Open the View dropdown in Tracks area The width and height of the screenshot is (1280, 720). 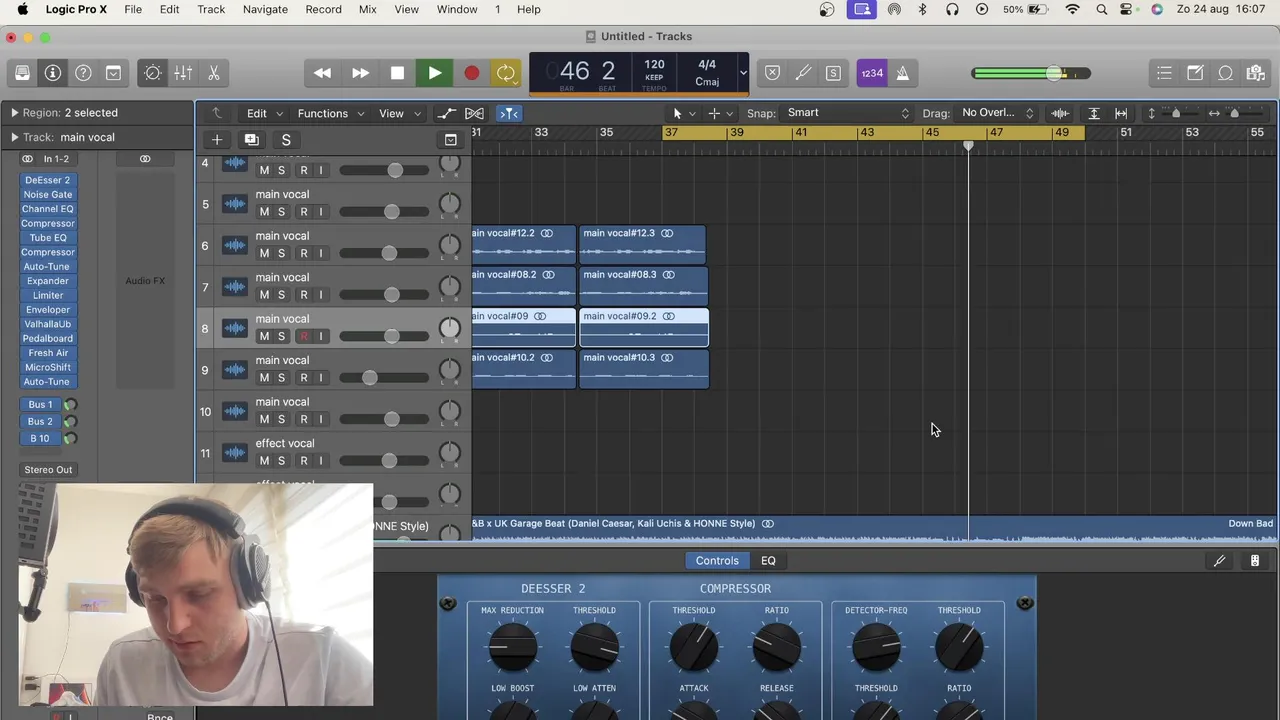click(399, 113)
